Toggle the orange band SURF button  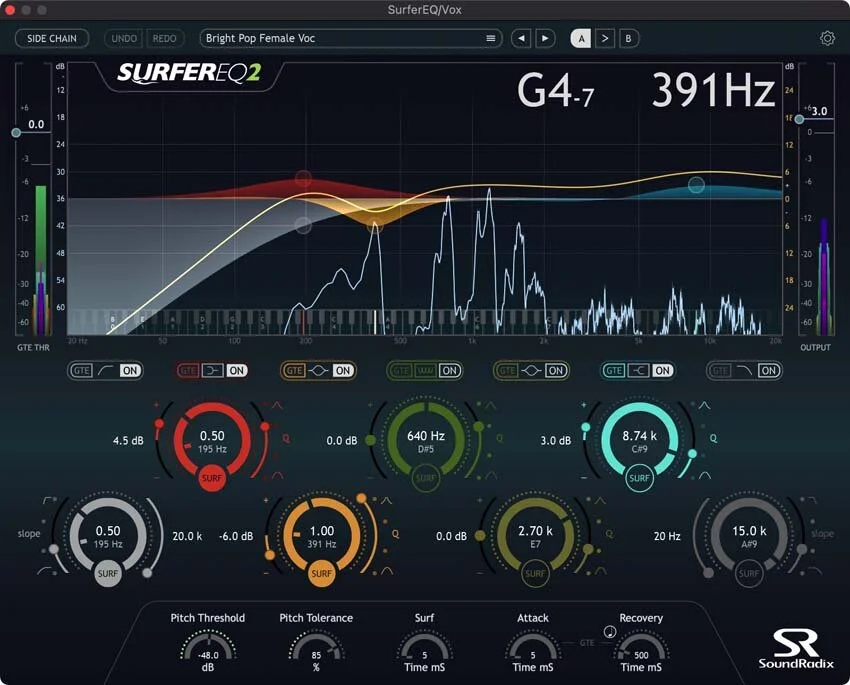point(321,573)
